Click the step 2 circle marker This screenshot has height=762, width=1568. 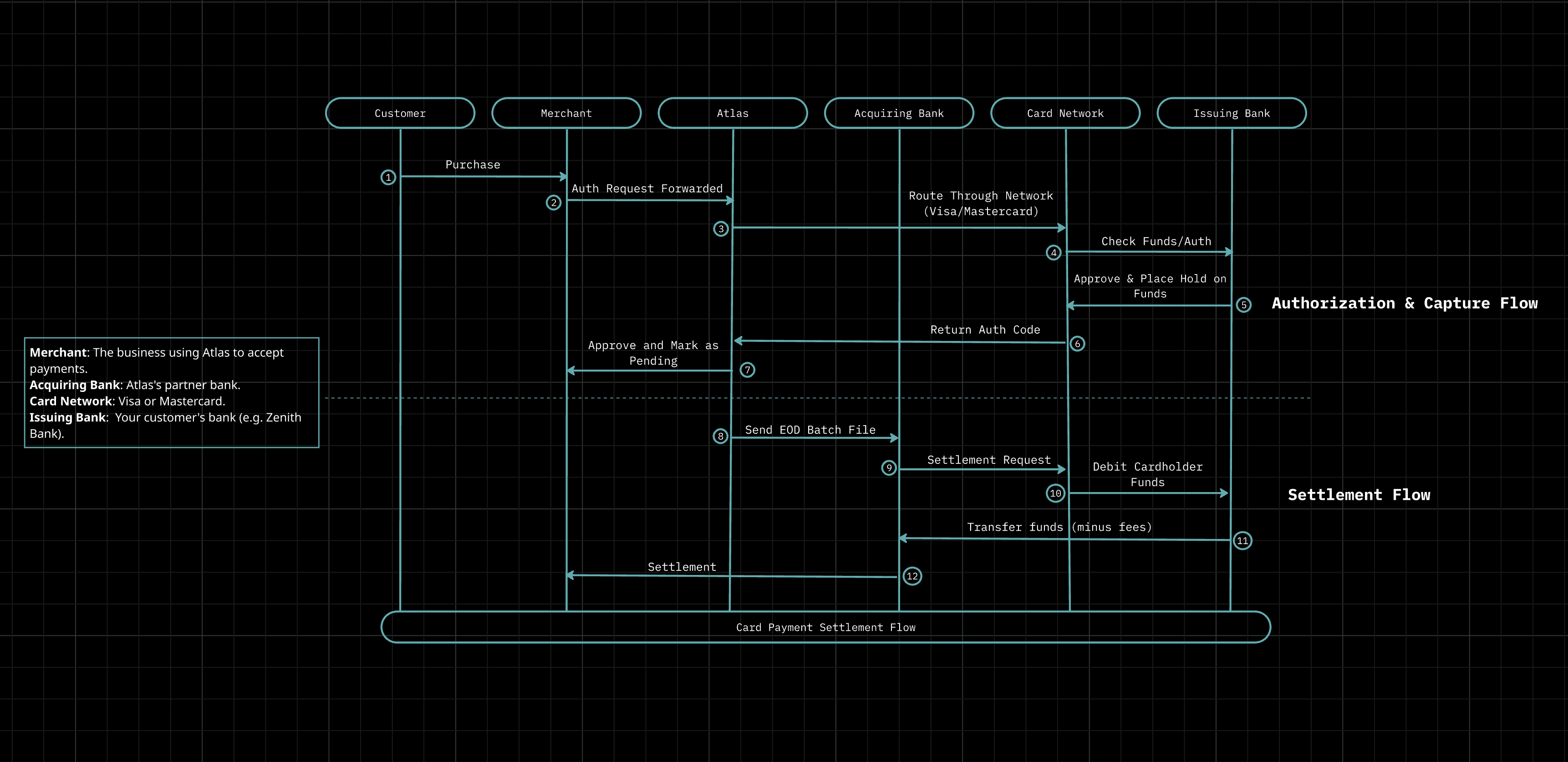coord(553,203)
